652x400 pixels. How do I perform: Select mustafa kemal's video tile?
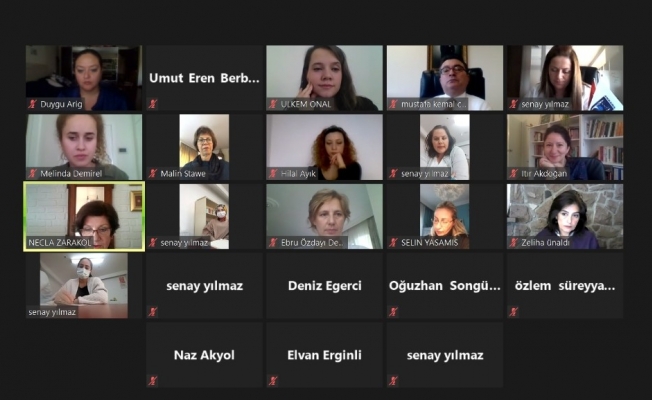click(445, 78)
